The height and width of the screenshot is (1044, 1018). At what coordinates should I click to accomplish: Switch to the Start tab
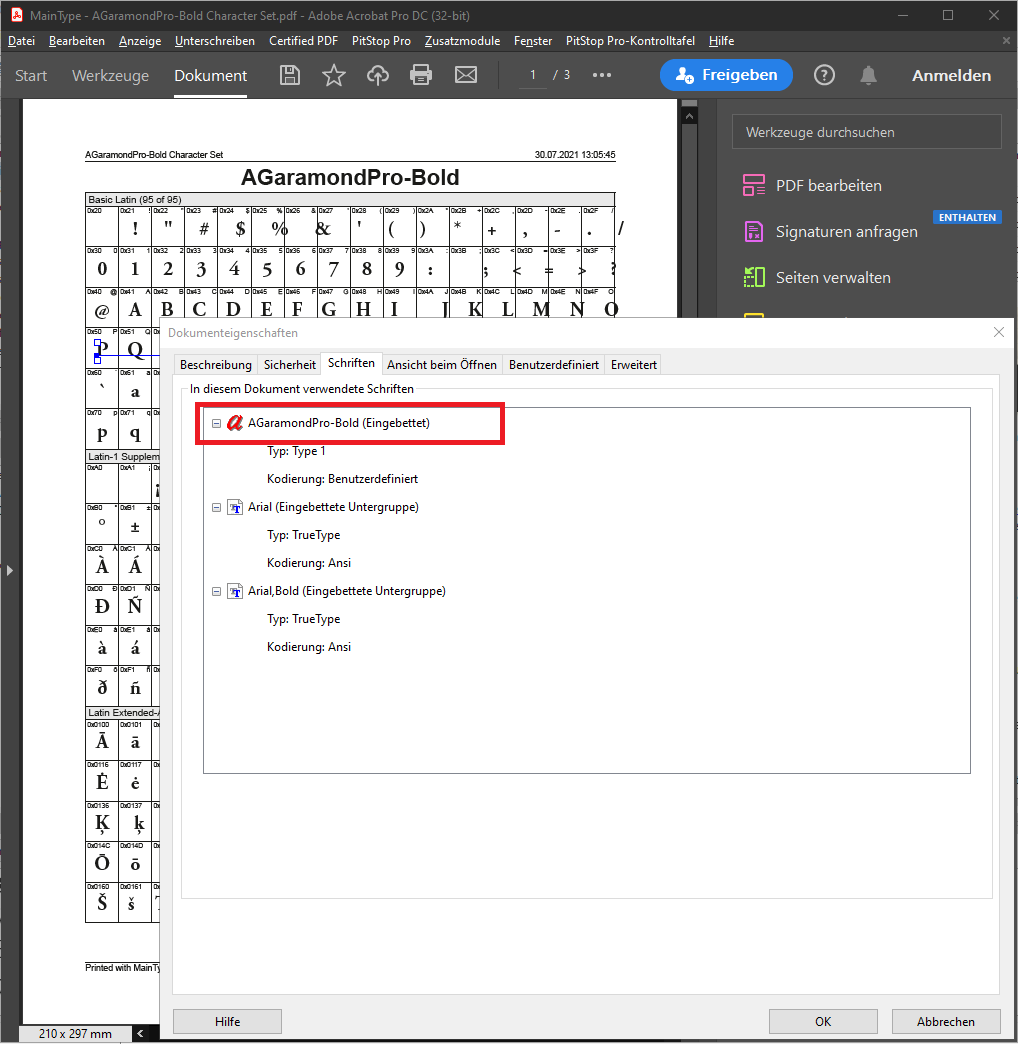(31, 76)
